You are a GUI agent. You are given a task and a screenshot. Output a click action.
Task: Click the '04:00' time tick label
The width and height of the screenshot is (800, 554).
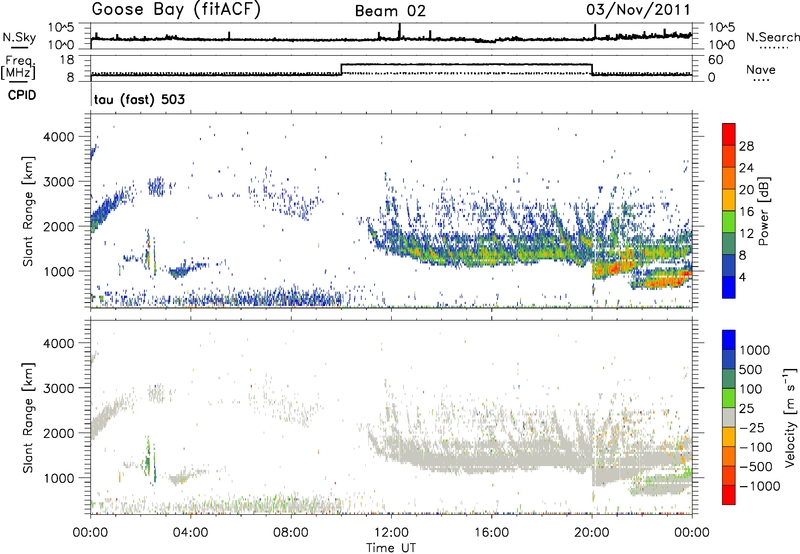pos(190,533)
